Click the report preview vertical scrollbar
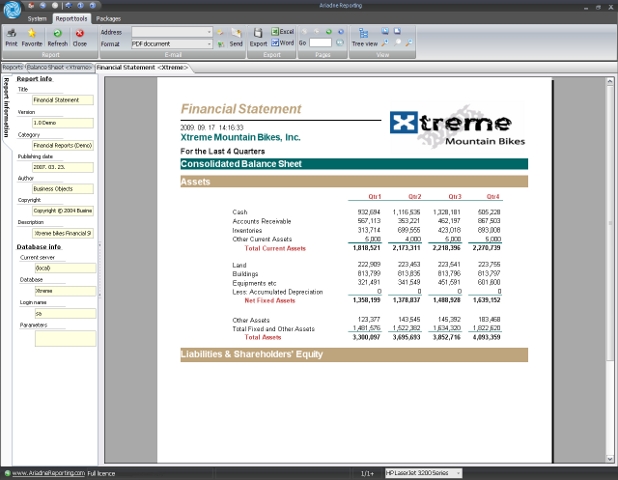Image resolution: width=618 pixels, height=480 pixels. 609,270
